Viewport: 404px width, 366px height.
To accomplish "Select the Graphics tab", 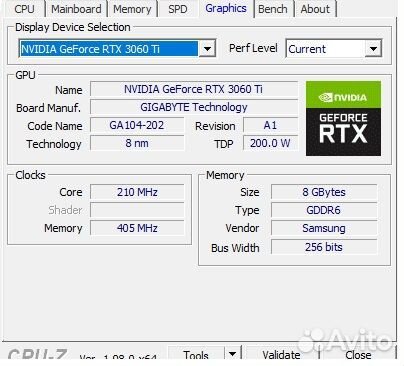I will click(226, 8).
